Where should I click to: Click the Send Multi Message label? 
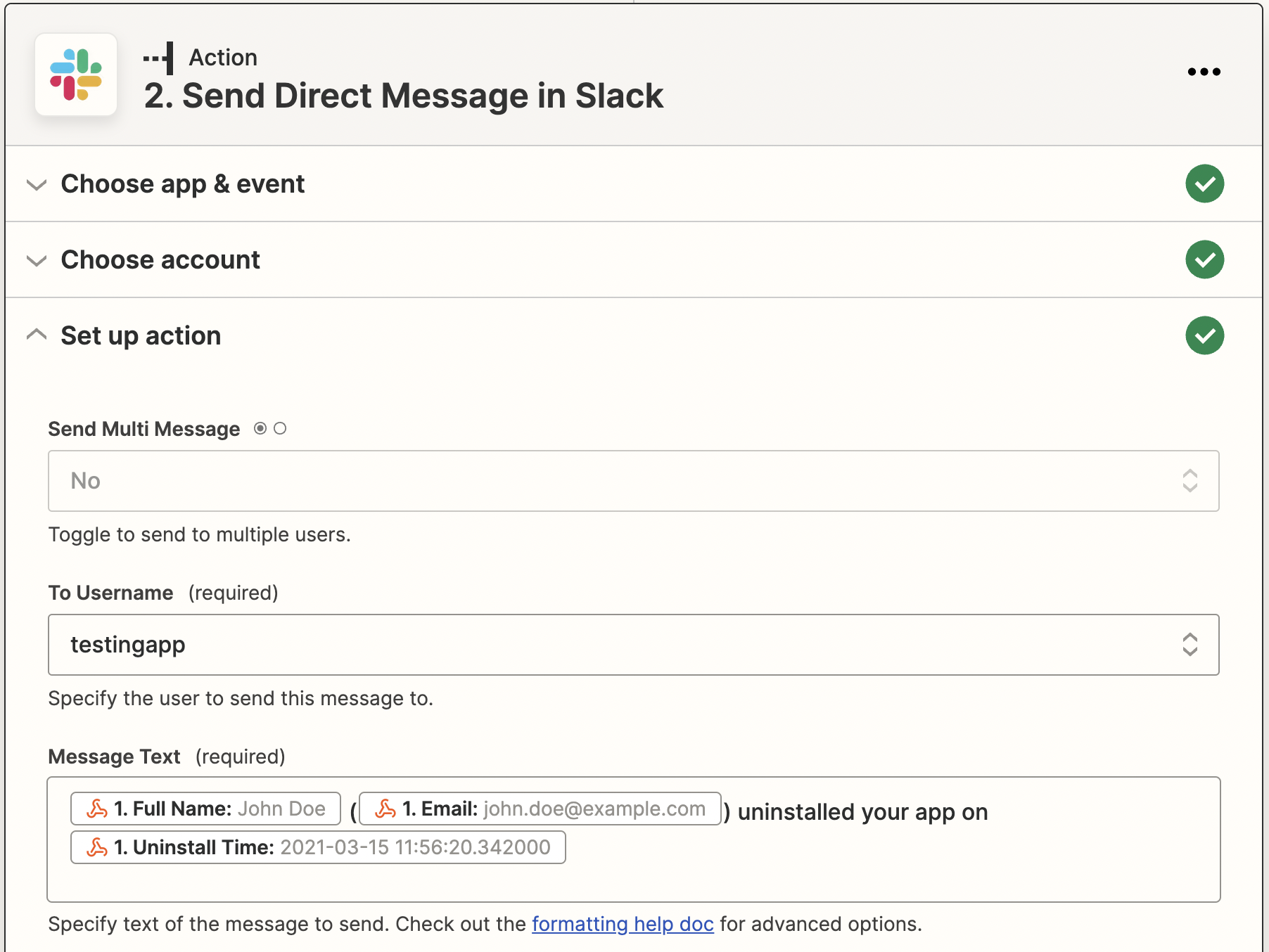(x=144, y=429)
